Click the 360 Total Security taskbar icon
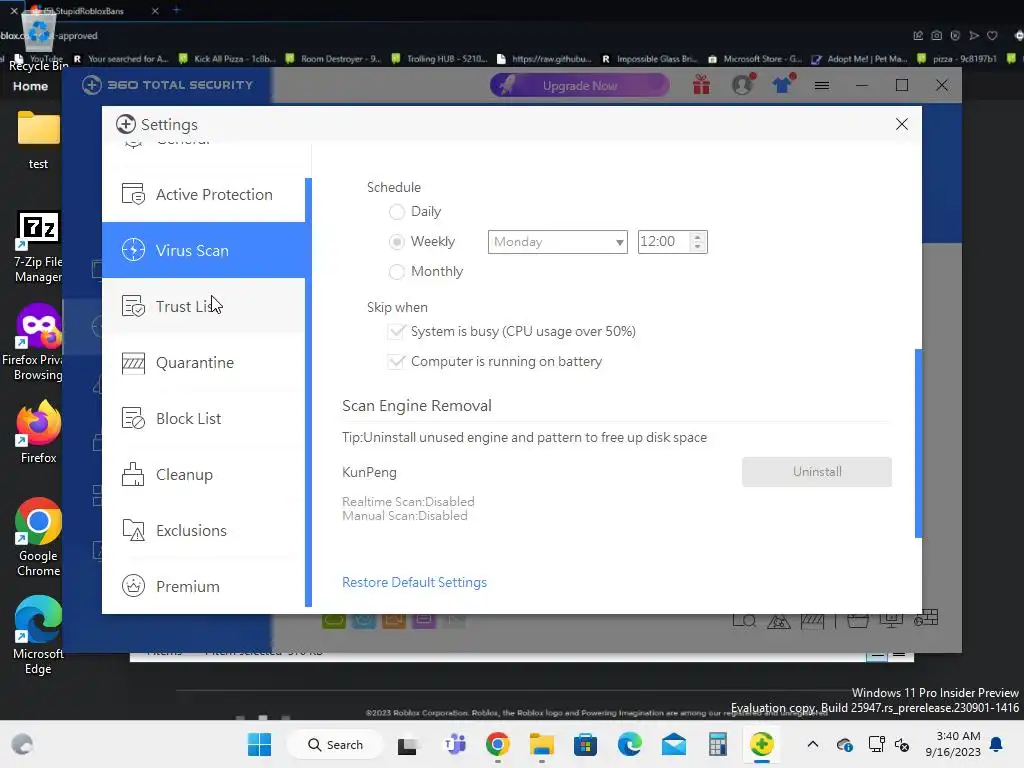 761,744
